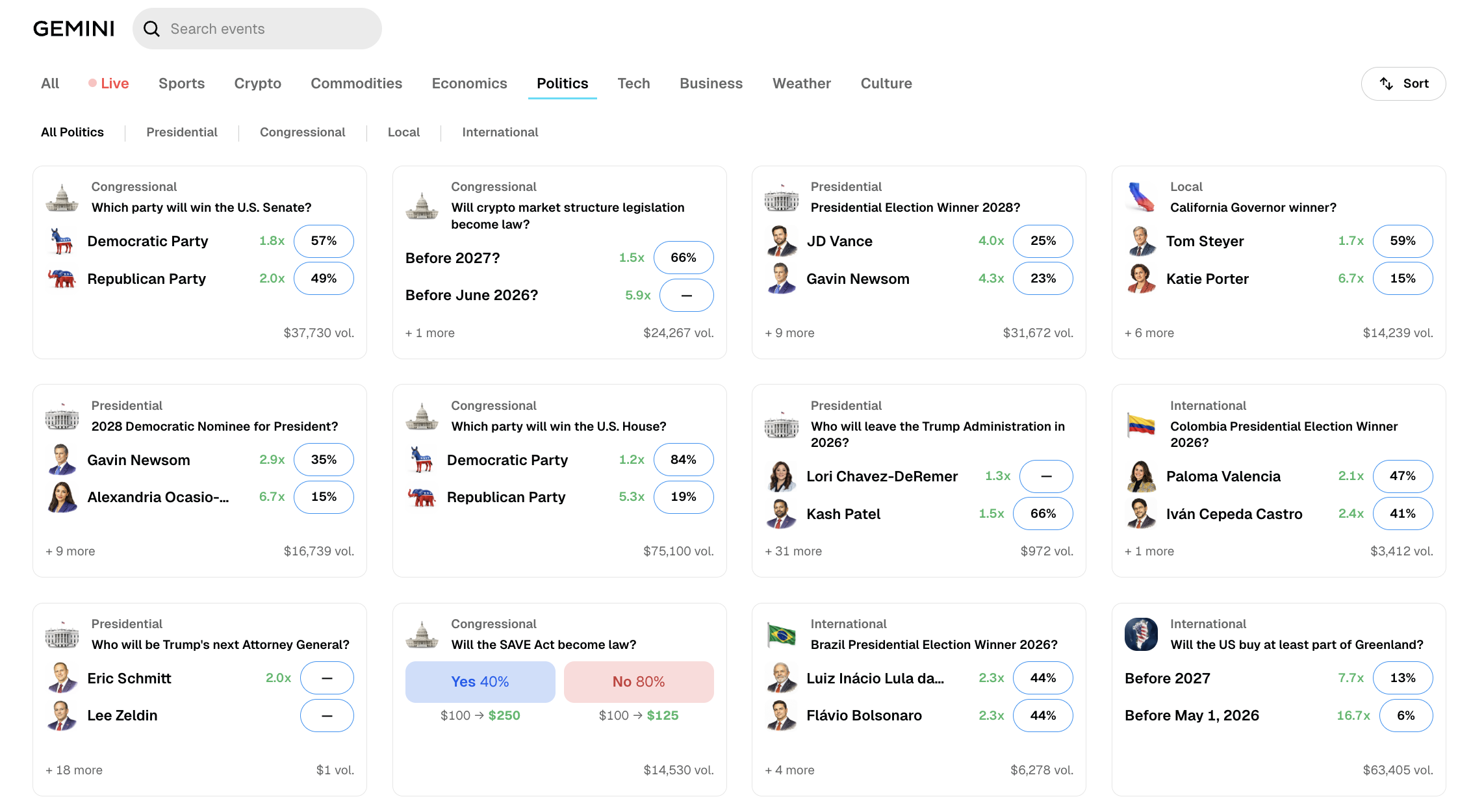Click Alexandria Ocasio-Cortez portrait
Image resolution: width=1471 pixels, height=812 pixels.
pyautogui.click(x=62, y=497)
